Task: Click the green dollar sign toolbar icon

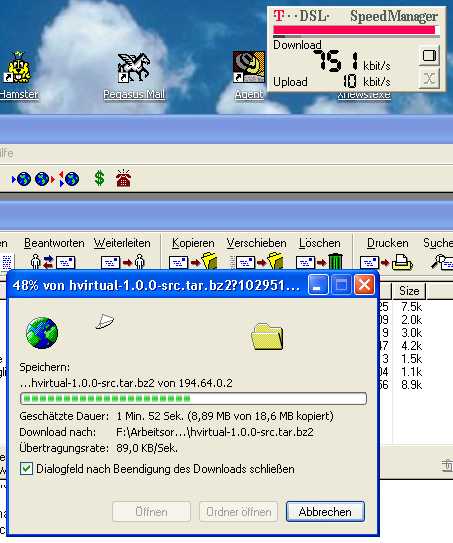Action: click(99, 178)
